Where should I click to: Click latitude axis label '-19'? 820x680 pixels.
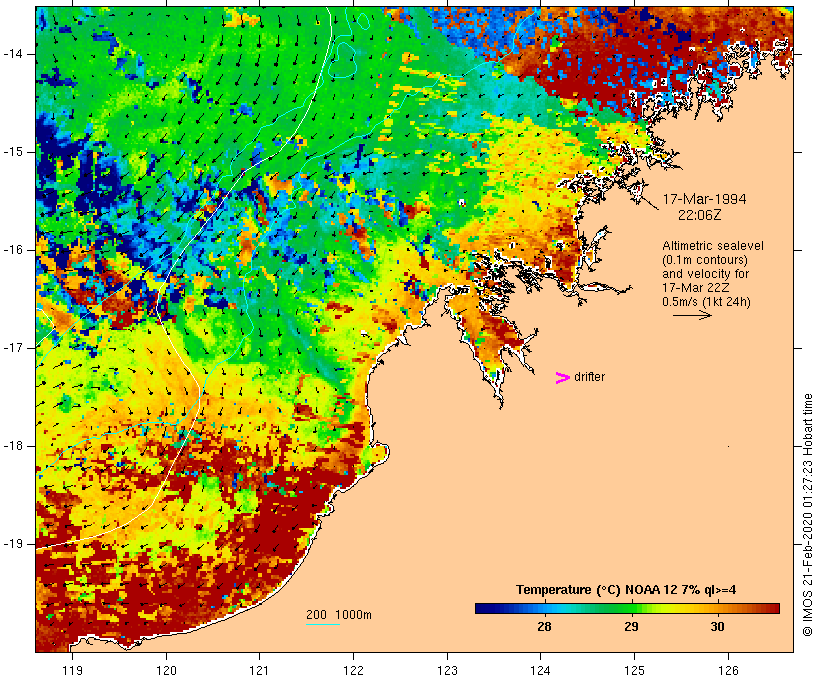point(12,543)
